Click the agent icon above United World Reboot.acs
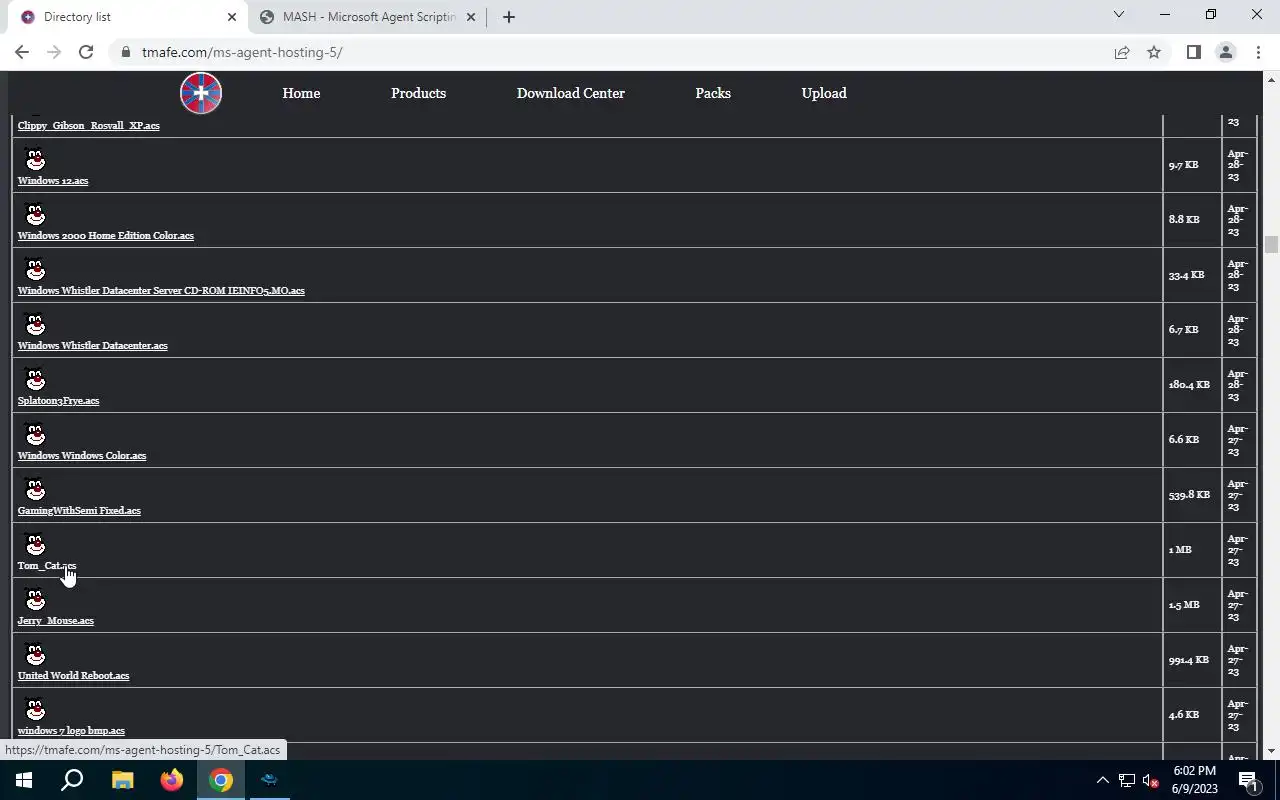The image size is (1280, 800). pos(35,655)
